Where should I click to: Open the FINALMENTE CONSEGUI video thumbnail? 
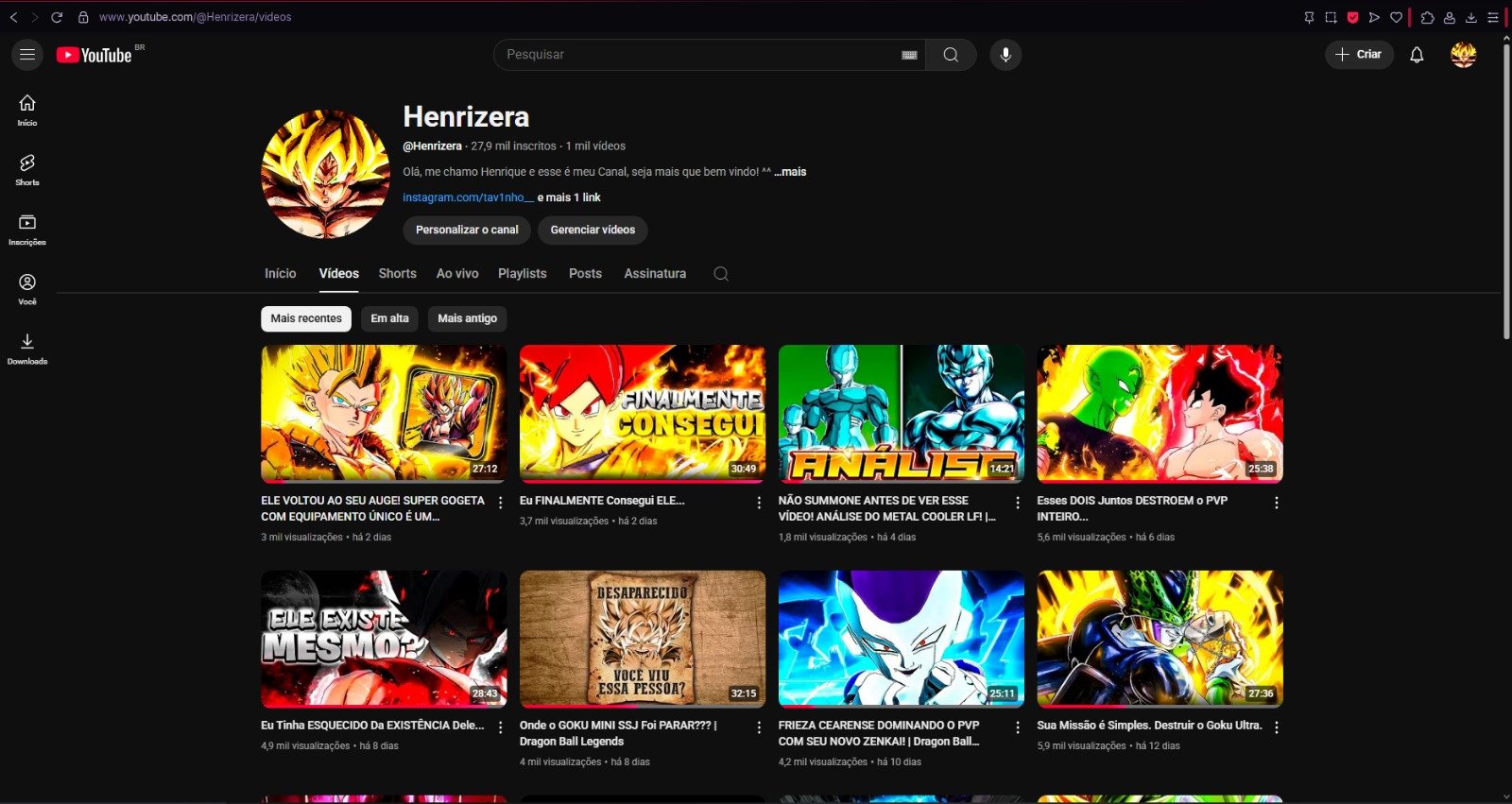tap(643, 414)
